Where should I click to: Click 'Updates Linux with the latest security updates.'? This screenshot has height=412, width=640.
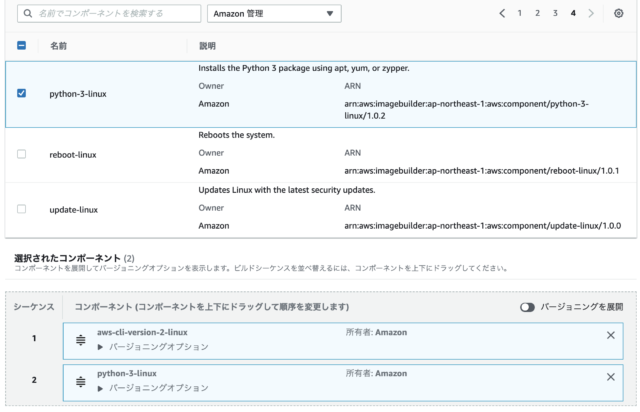click(287, 190)
